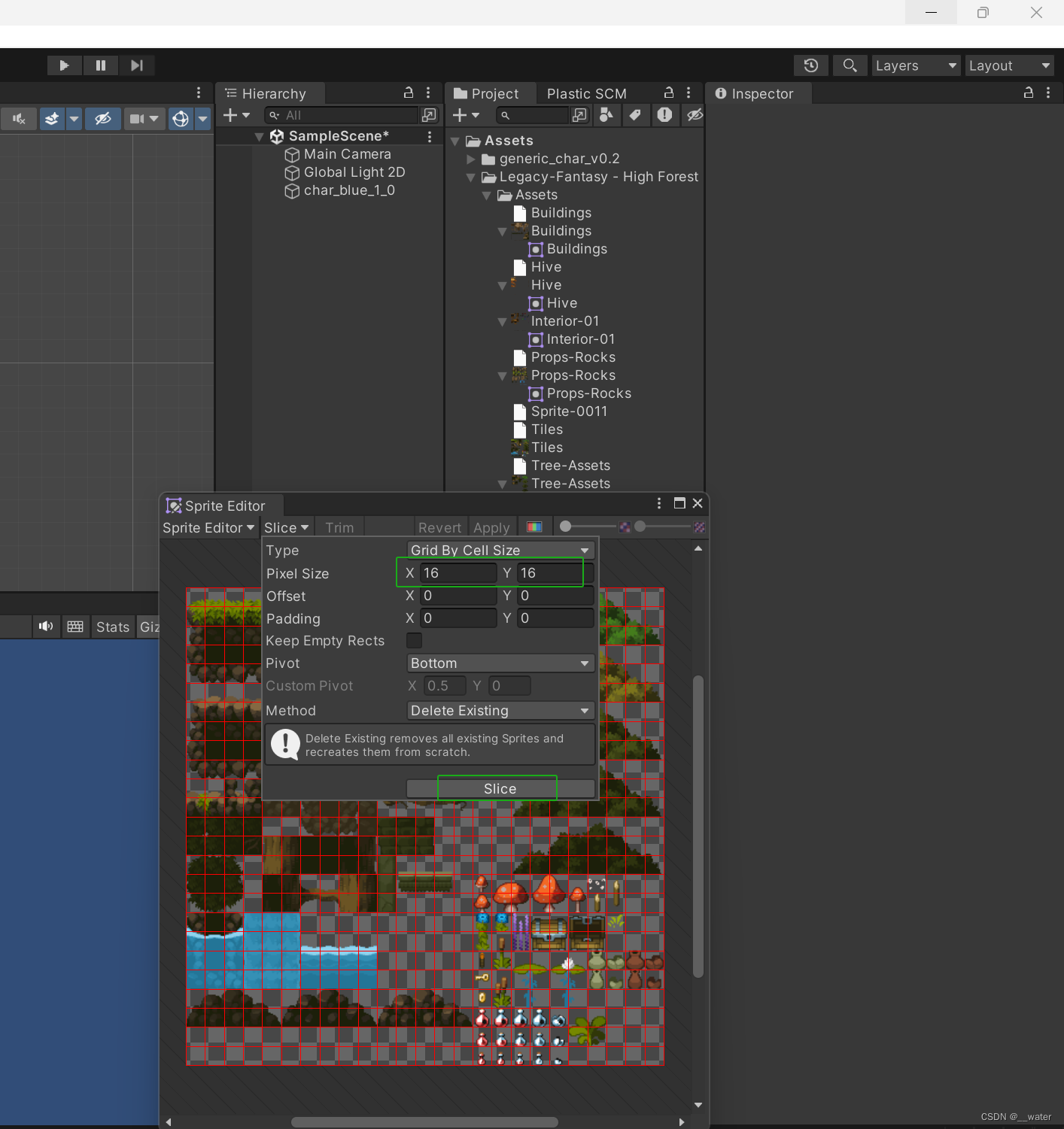This screenshot has height=1129, width=1064.
Task: Click the Pixel Size X field
Action: 458,572
